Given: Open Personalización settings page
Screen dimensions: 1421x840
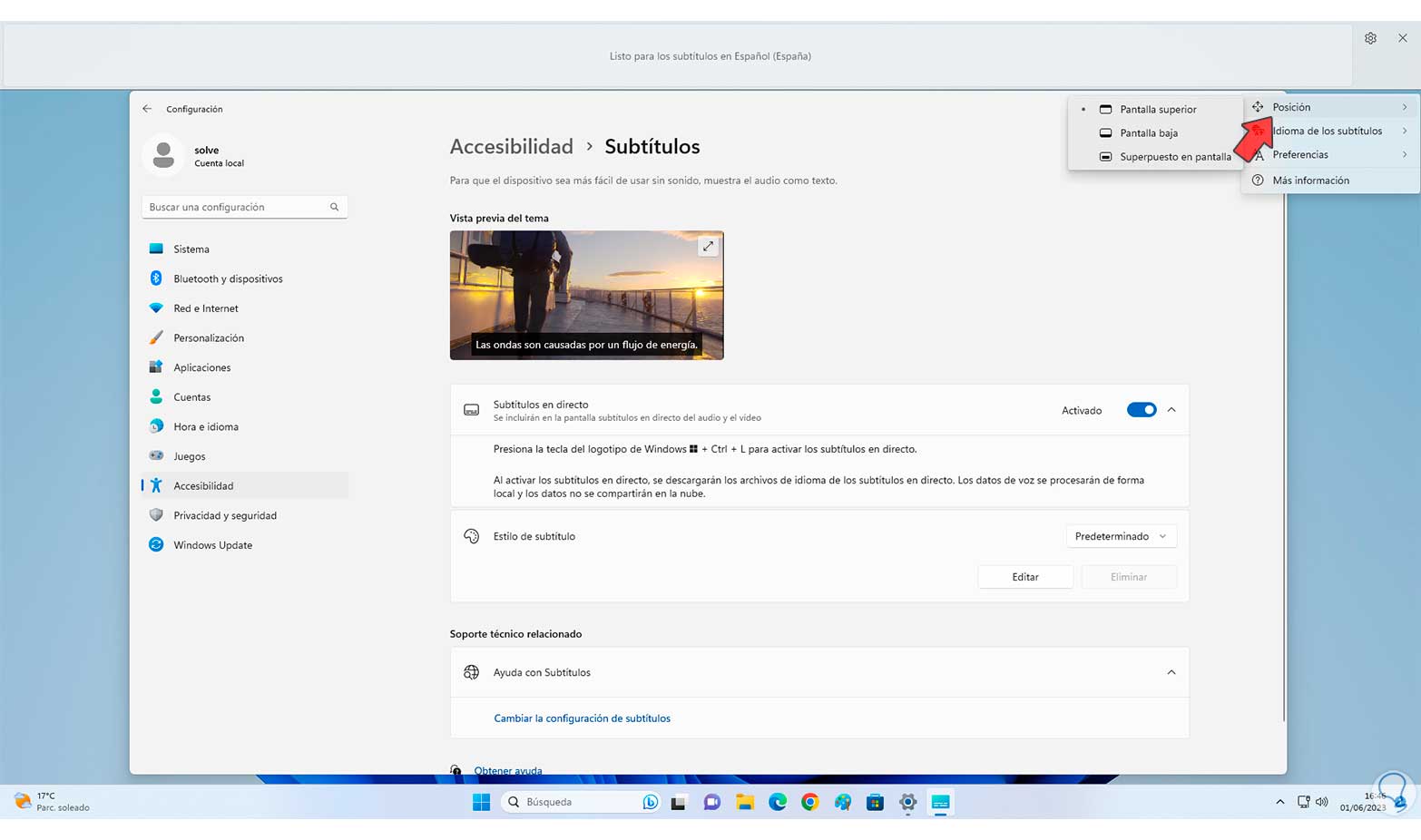Looking at the screenshot, I should [x=208, y=337].
